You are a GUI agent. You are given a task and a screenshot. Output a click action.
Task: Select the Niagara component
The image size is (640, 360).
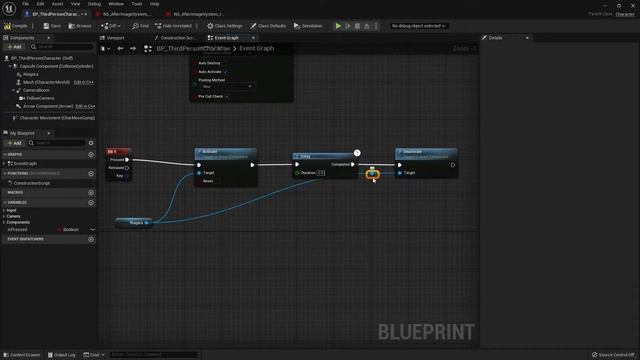pyautogui.click(x=31, y=74)
